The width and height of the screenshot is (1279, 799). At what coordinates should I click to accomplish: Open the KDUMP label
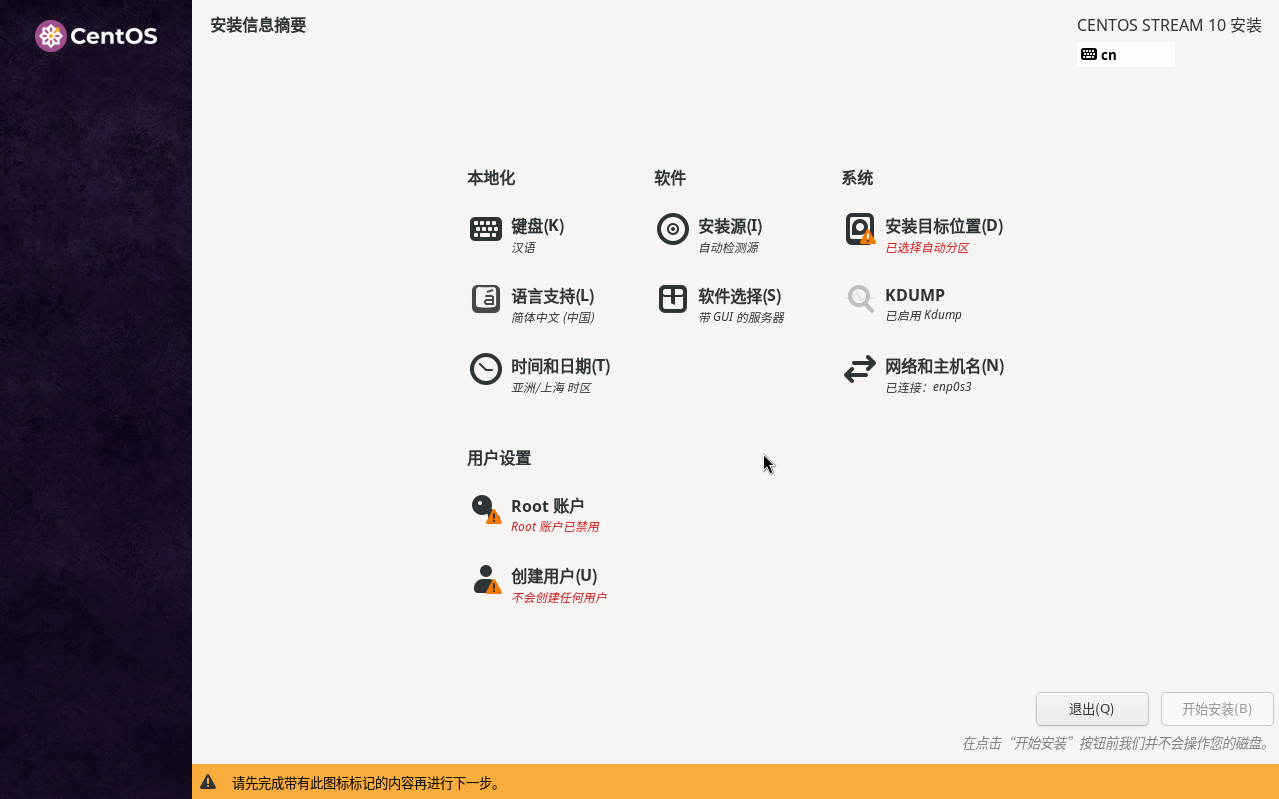point(915,295)
